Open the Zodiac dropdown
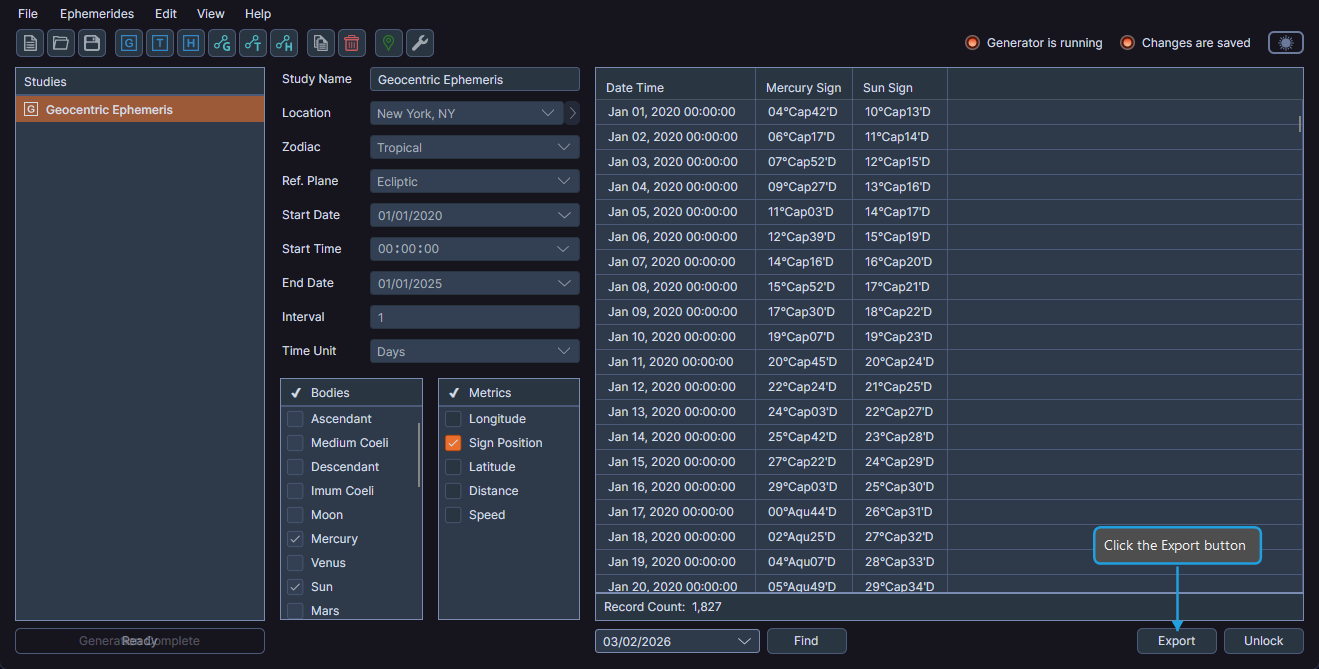 point(474,146)
